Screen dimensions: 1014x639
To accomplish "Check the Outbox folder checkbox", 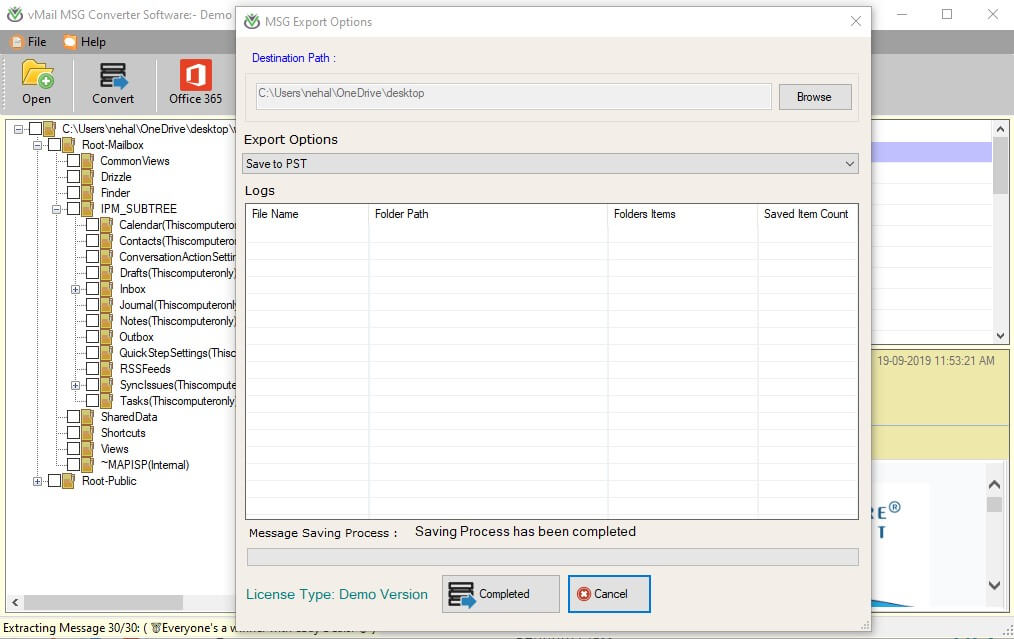I will click(92, 337).
